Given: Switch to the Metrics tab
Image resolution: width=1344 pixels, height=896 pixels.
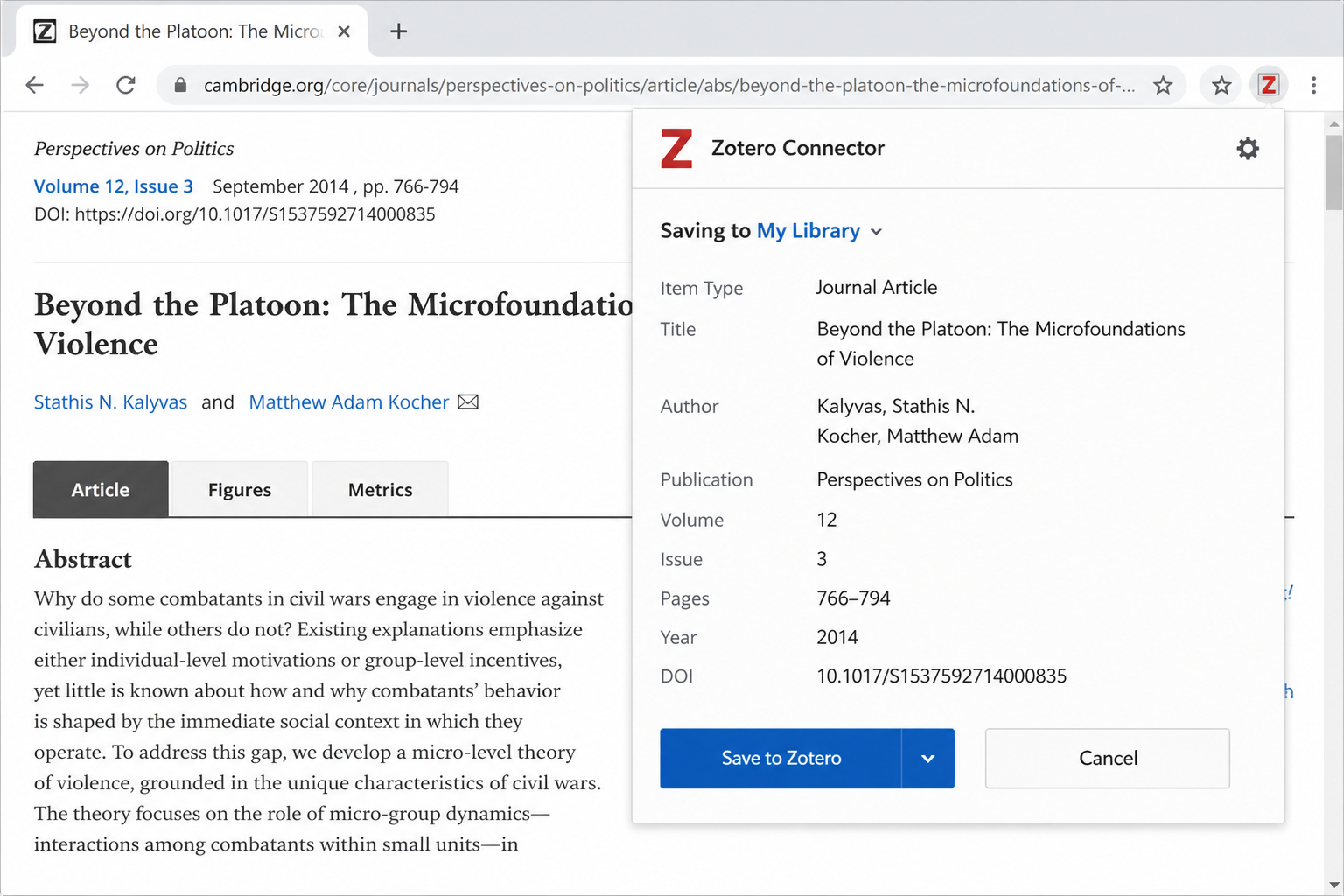Looking at the screenshot, I should (380, 489).
